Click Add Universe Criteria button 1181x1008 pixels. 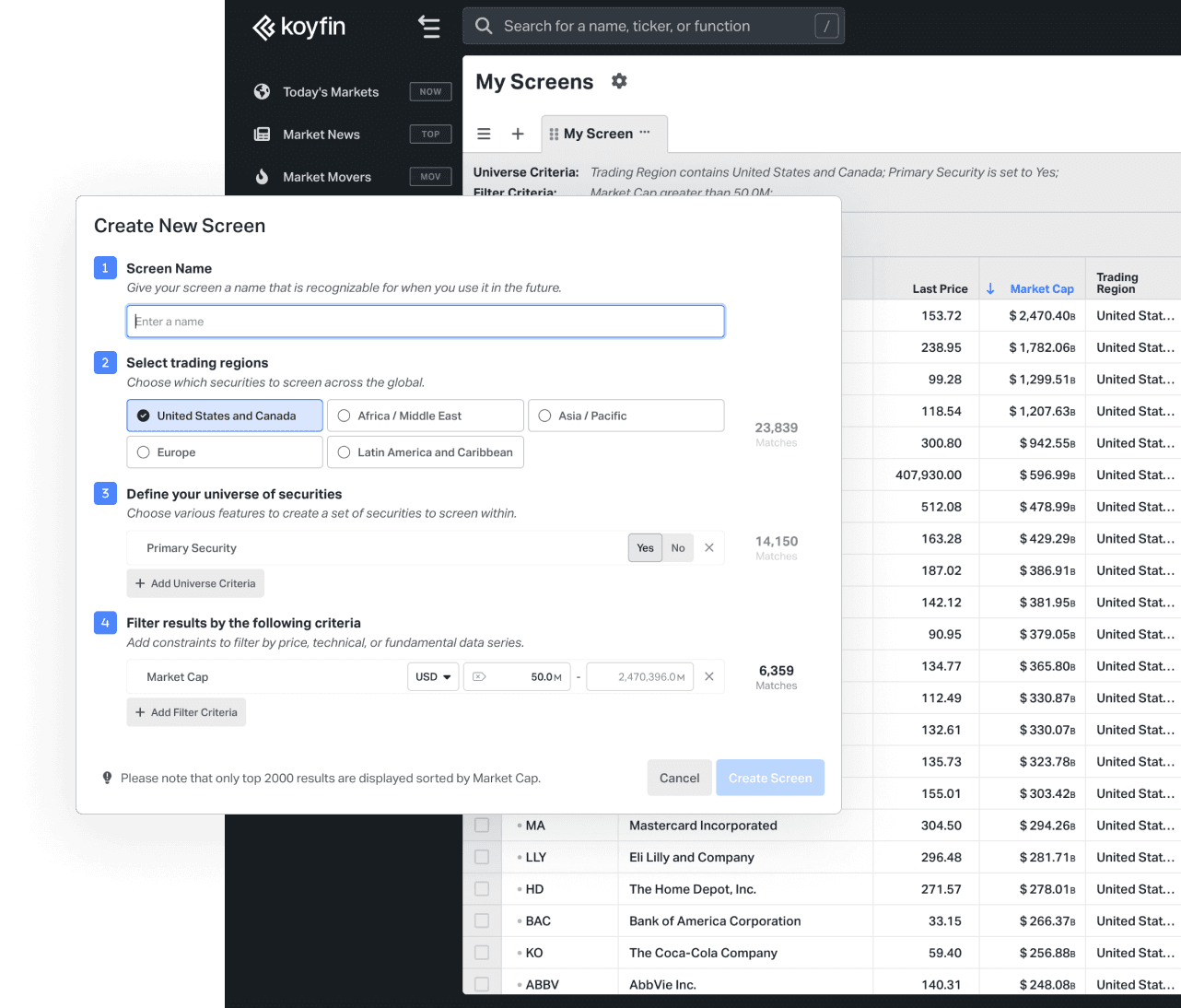(195, 584)
